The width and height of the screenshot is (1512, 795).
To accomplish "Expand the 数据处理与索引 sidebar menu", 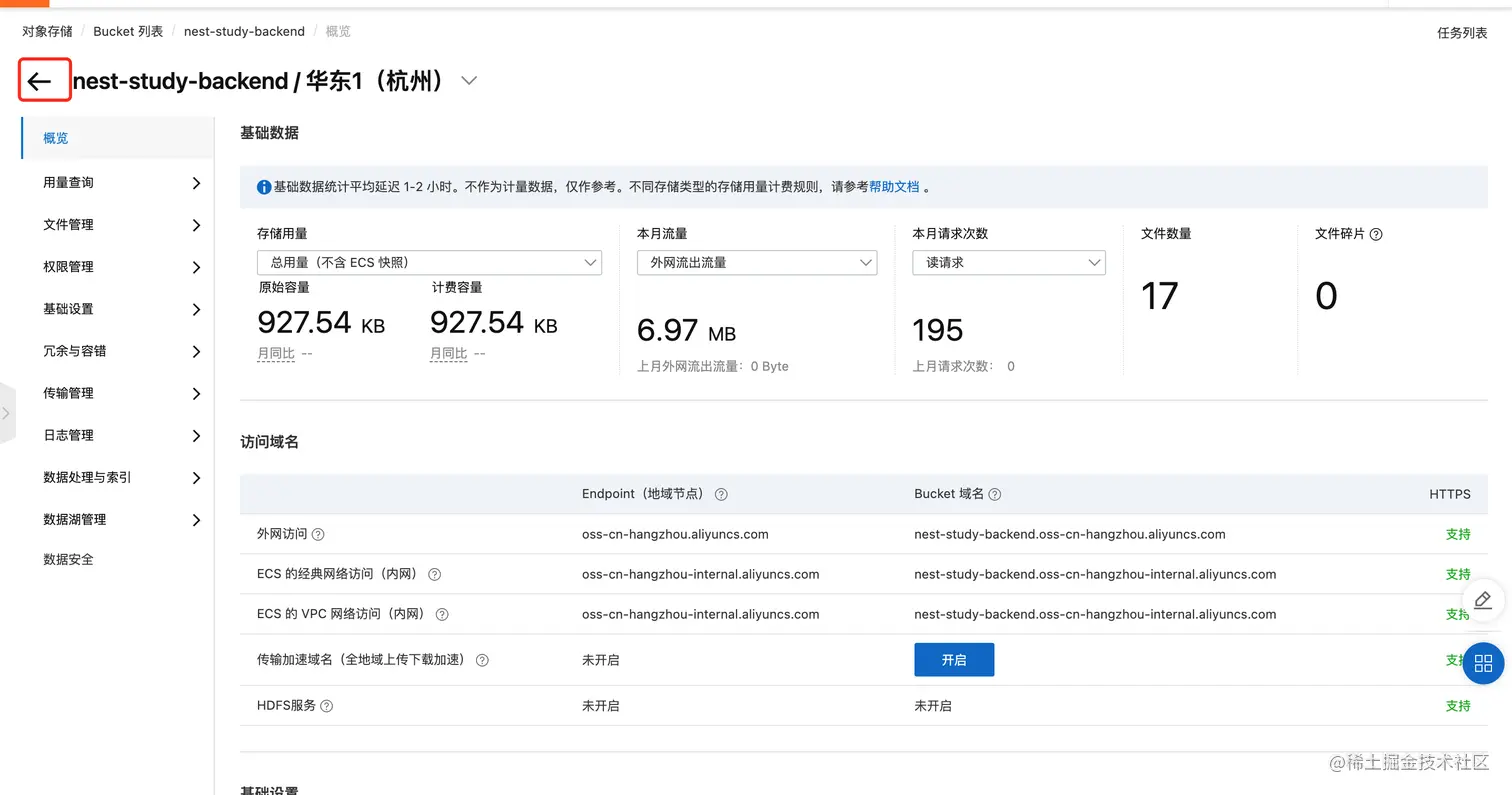I will coord(118,477).
